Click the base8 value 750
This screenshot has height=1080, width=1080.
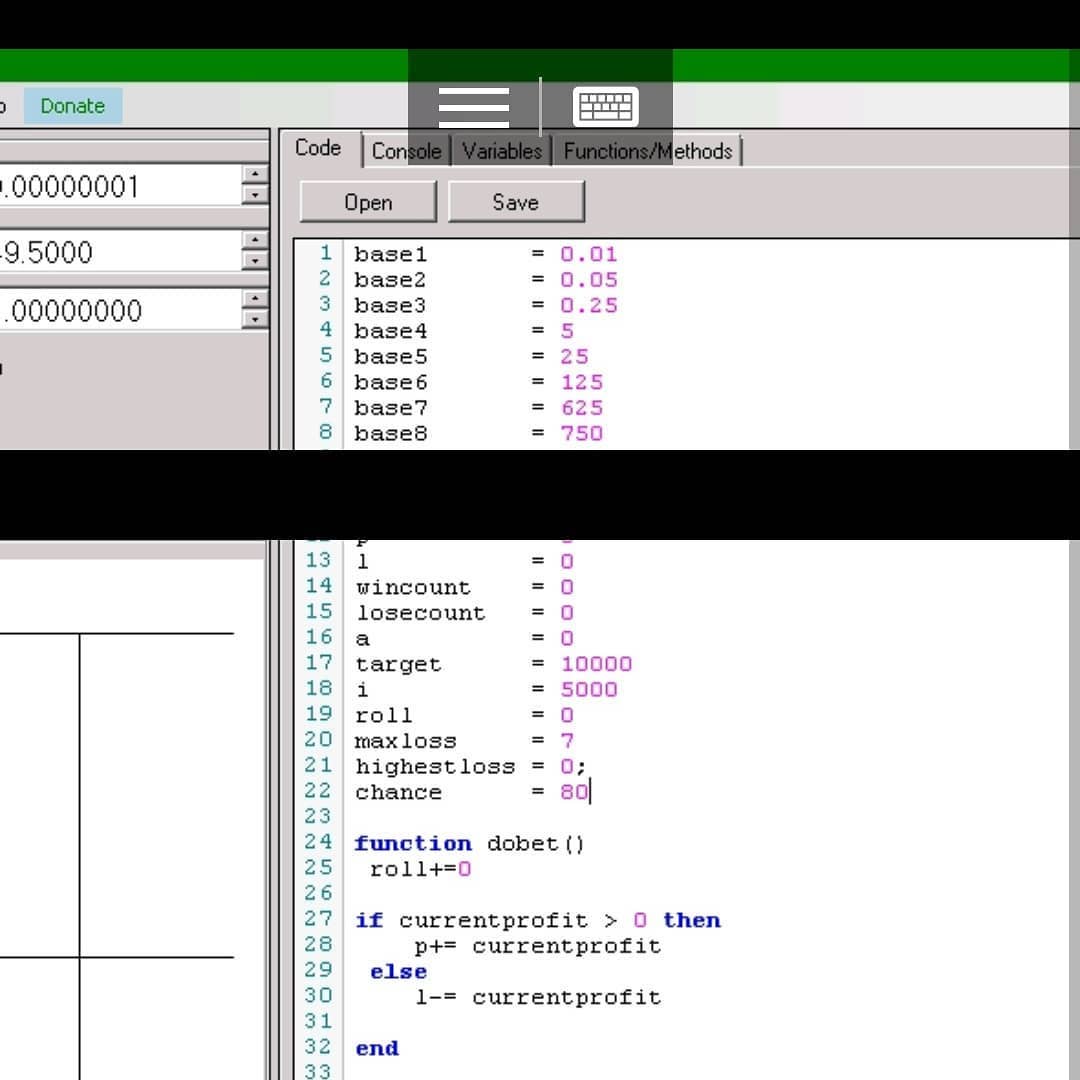point(581,433)
